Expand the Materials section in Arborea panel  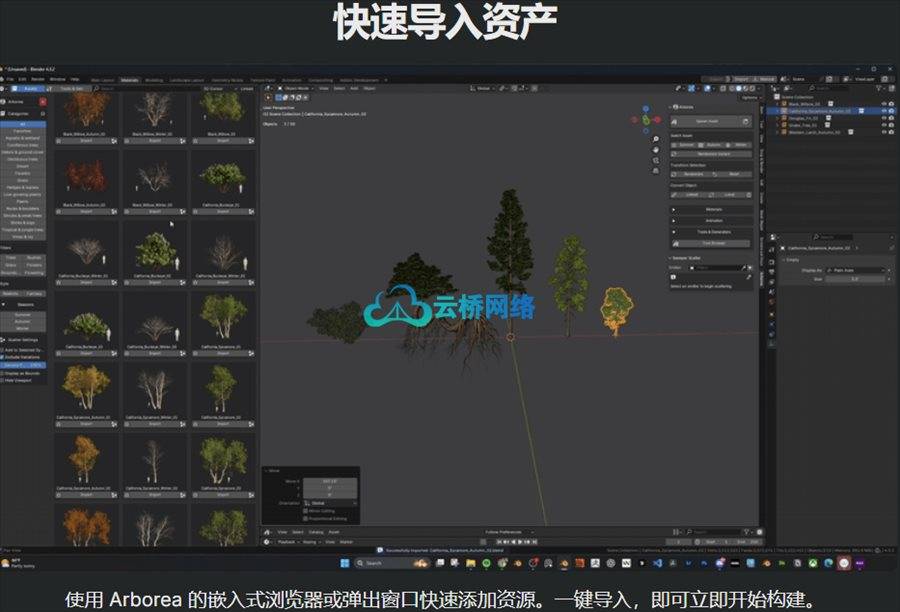coord(713,209)
